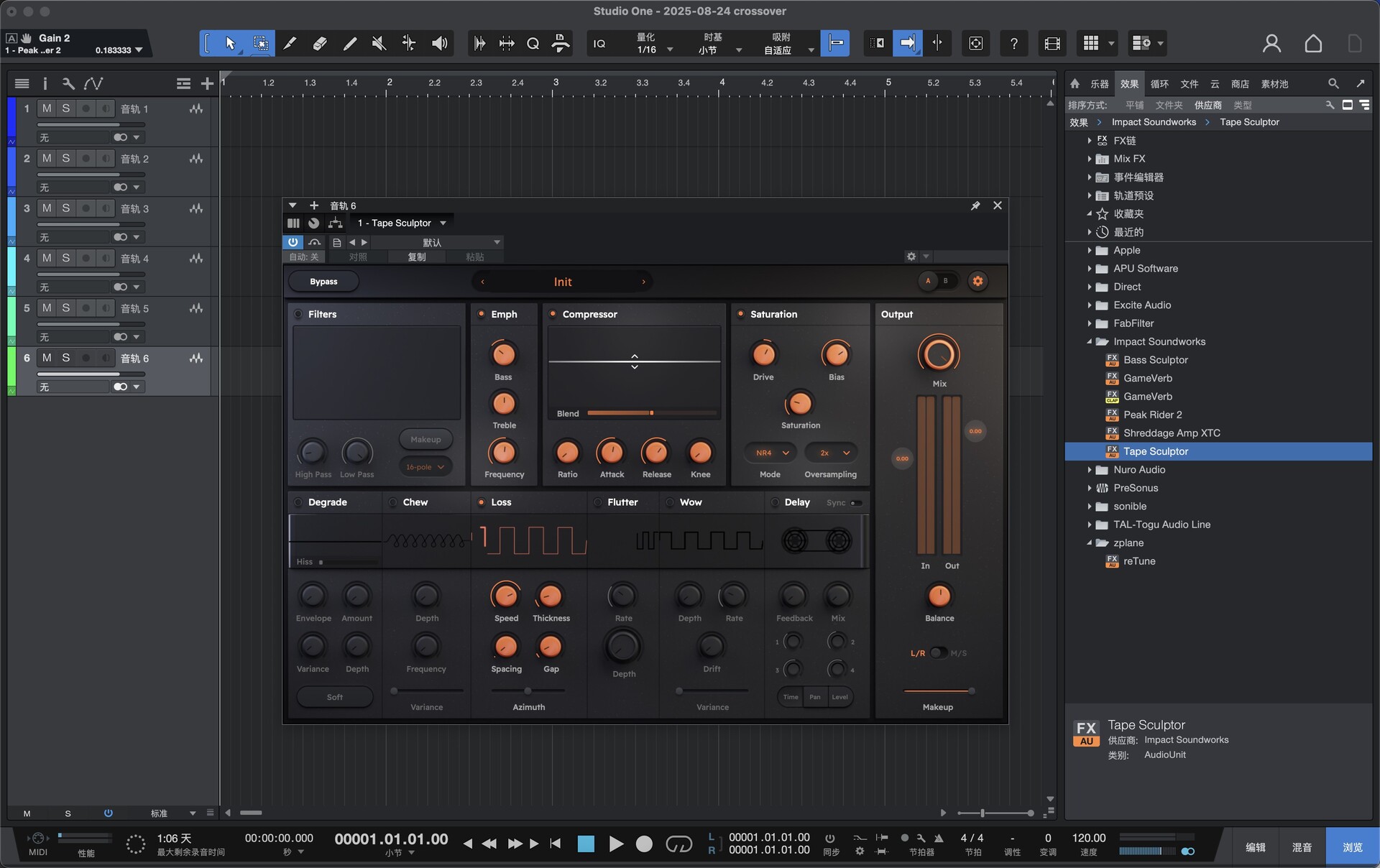This screenshot has height=868, width=1380.
Task: Open user account profile icon
Action: [1271, 44]
